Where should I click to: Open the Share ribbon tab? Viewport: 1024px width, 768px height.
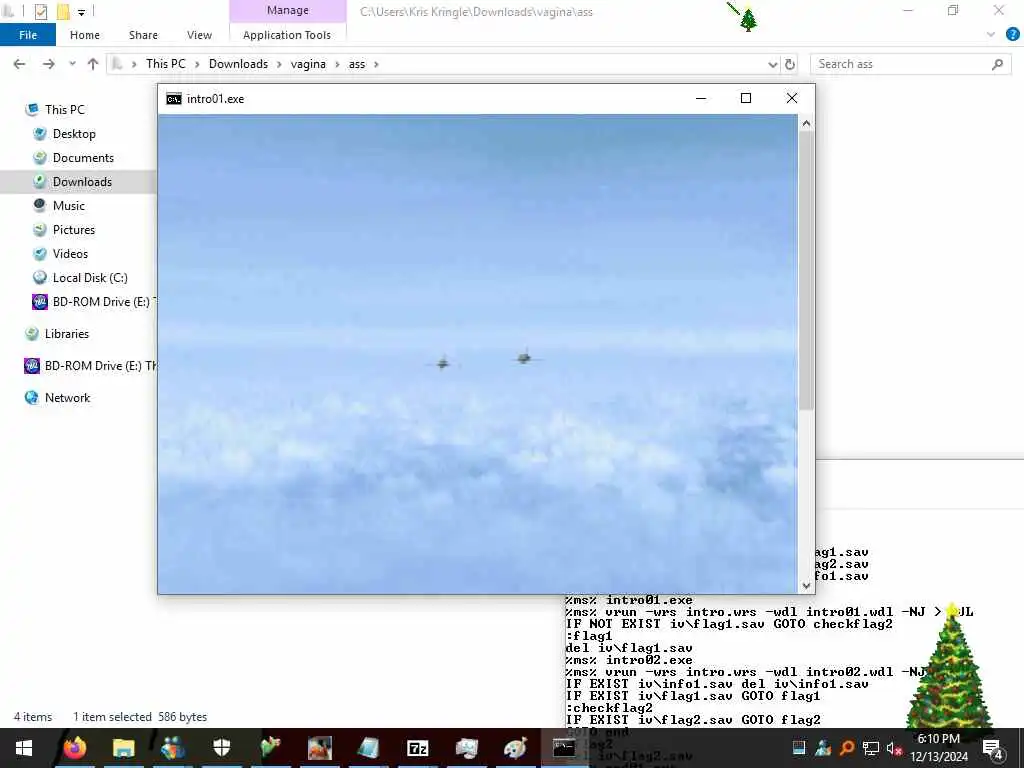[x=143, y=35]
